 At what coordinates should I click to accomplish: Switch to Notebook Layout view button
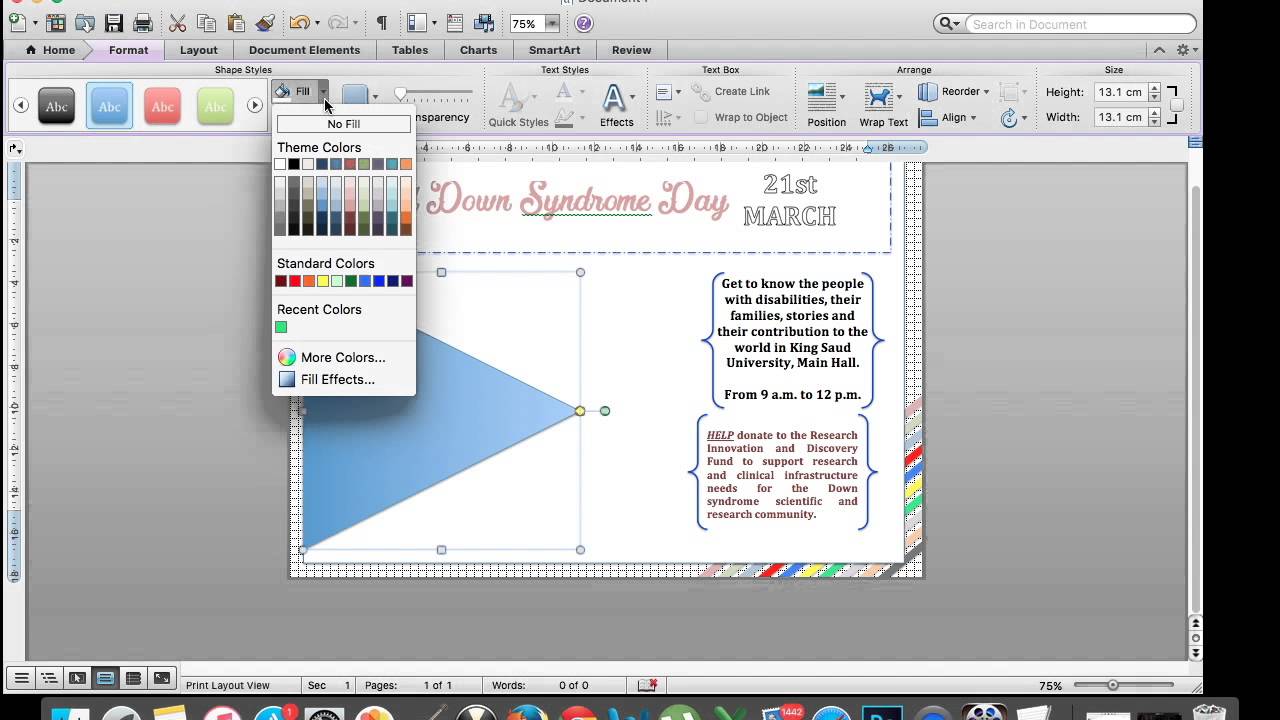pyautogui.click(x=133, y=678)
